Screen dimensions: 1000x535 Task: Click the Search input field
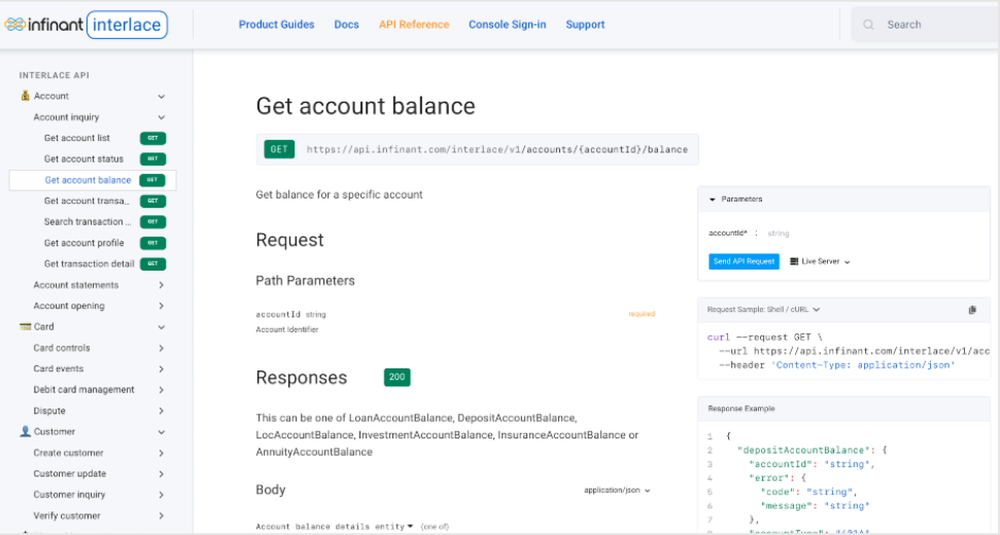point(925,25)
